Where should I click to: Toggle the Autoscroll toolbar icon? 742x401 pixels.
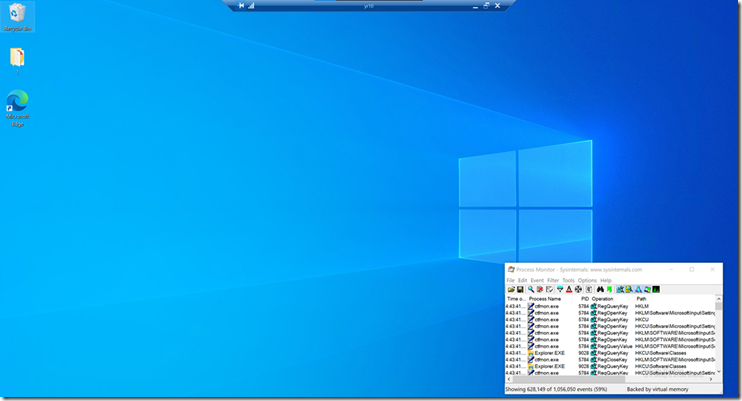540,289
